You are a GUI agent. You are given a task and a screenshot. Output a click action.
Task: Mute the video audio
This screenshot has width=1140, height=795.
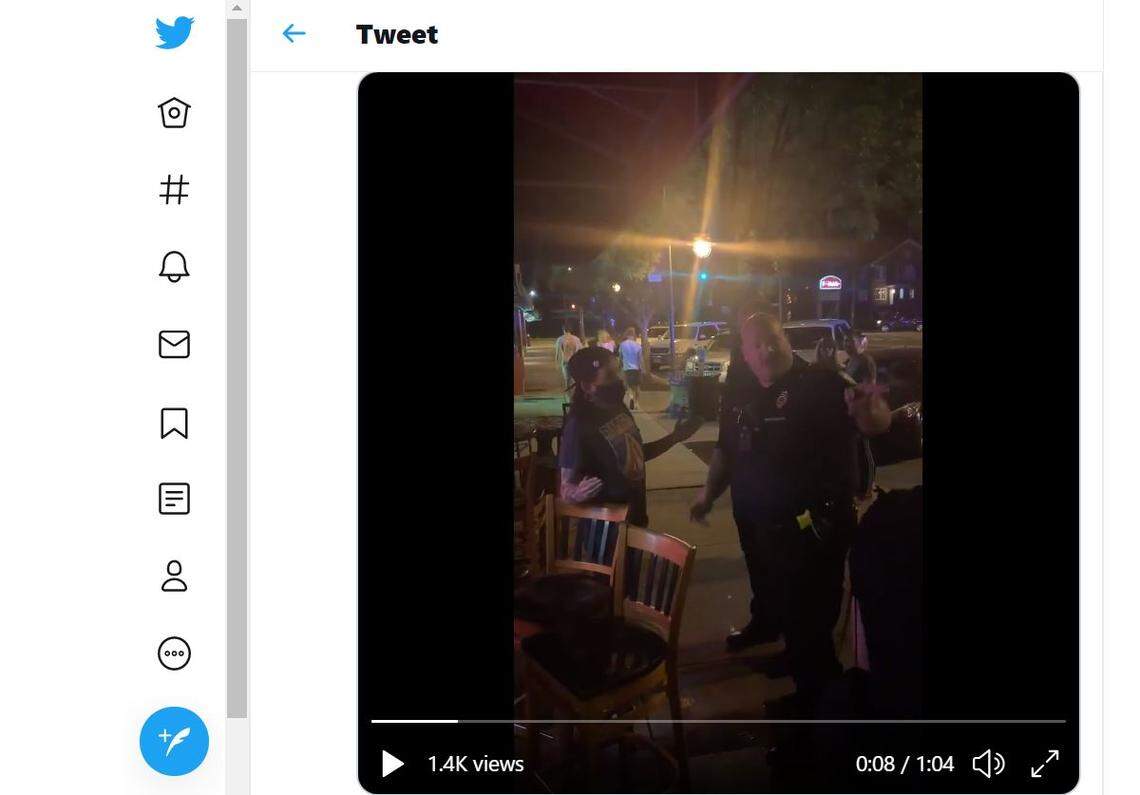(988, 762)
